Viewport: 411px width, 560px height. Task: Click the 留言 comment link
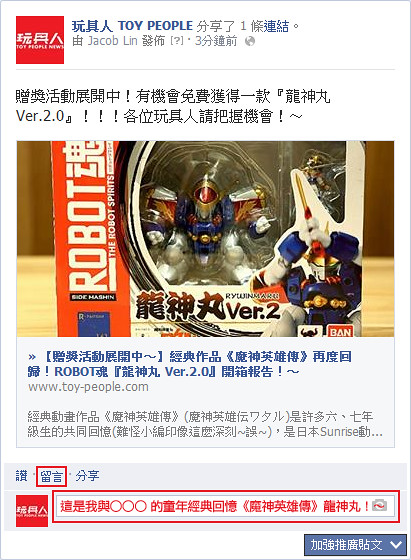coord(51,476)
